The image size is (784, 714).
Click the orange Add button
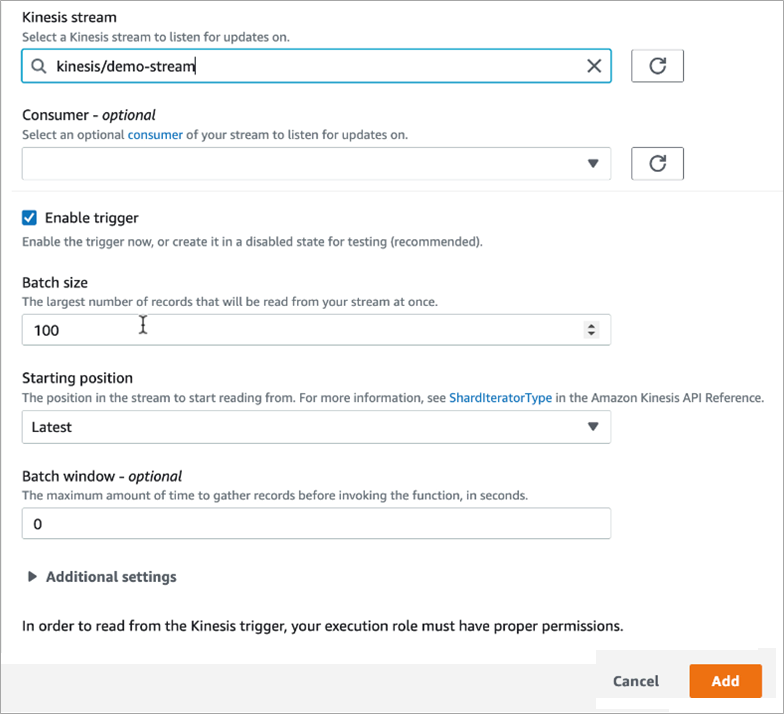tap(726, 681)
